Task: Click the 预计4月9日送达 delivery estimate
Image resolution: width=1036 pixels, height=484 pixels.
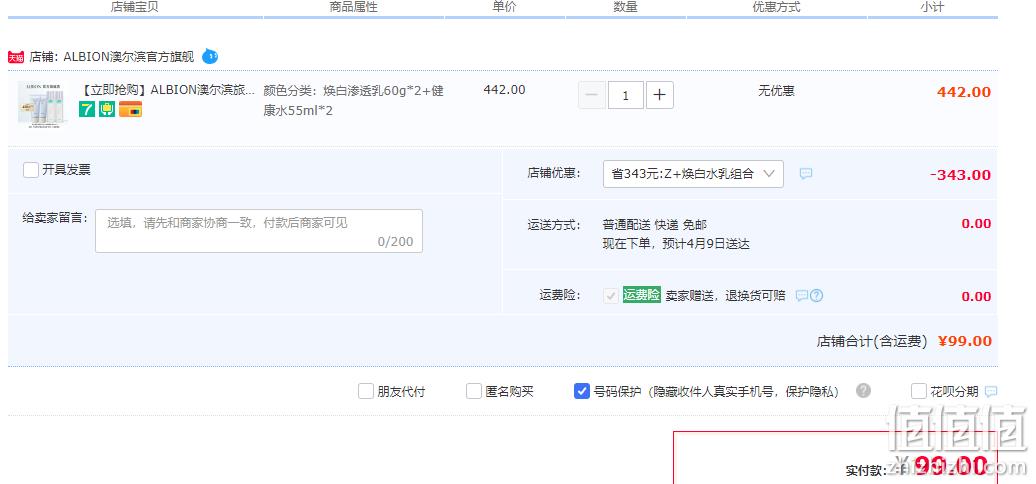Action: (705, 244)
